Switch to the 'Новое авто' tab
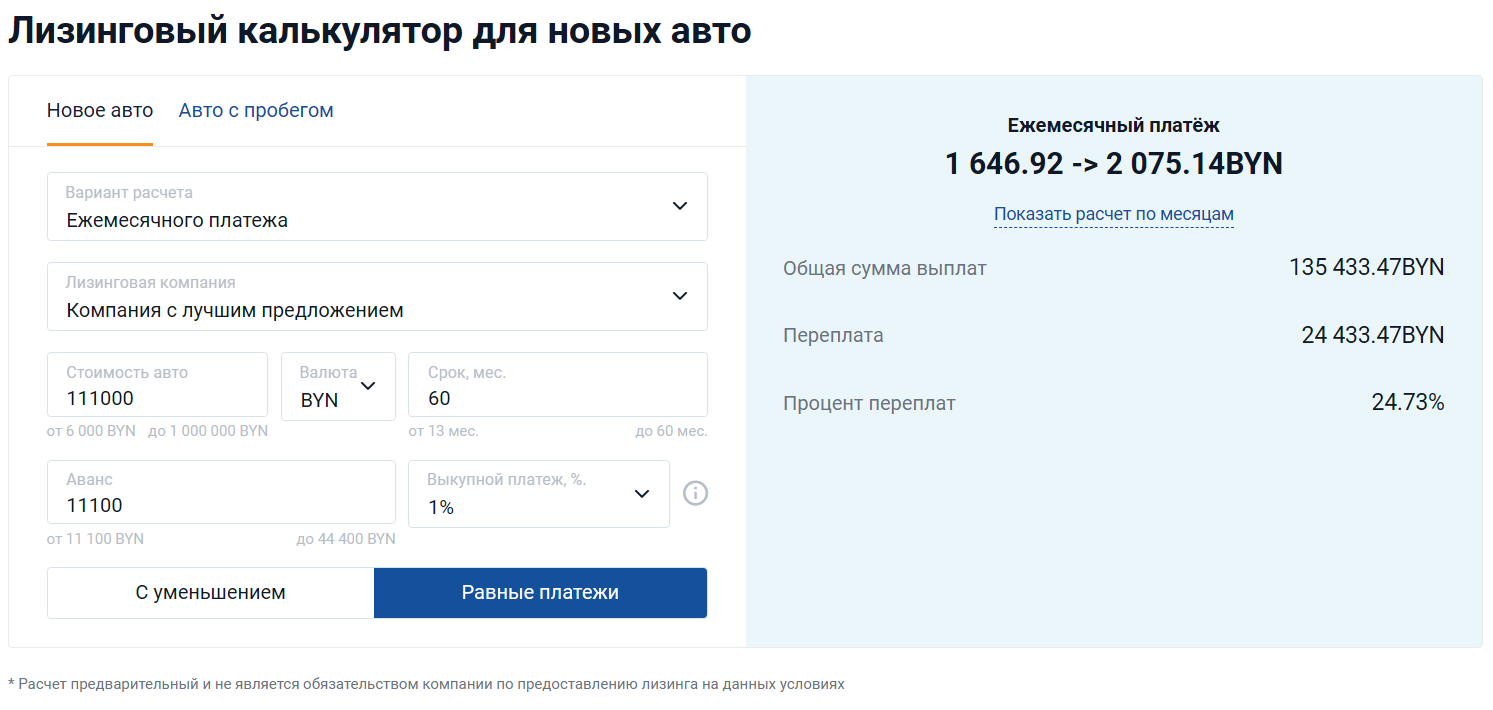 click(100, 110)
